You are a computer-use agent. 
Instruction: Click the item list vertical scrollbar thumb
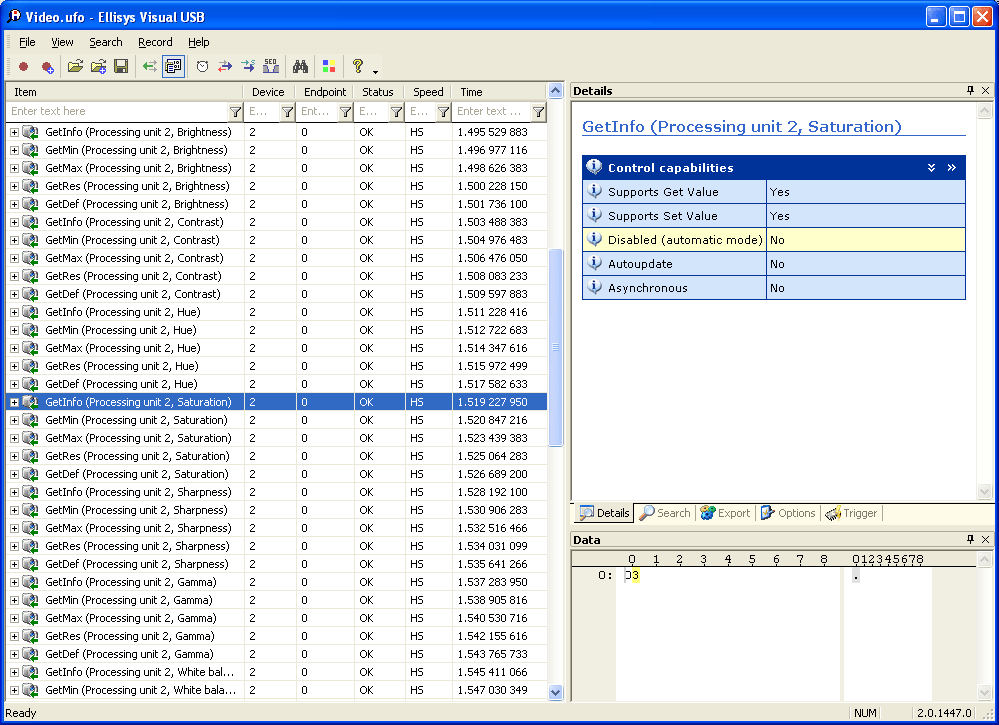(x=555, y=345)
